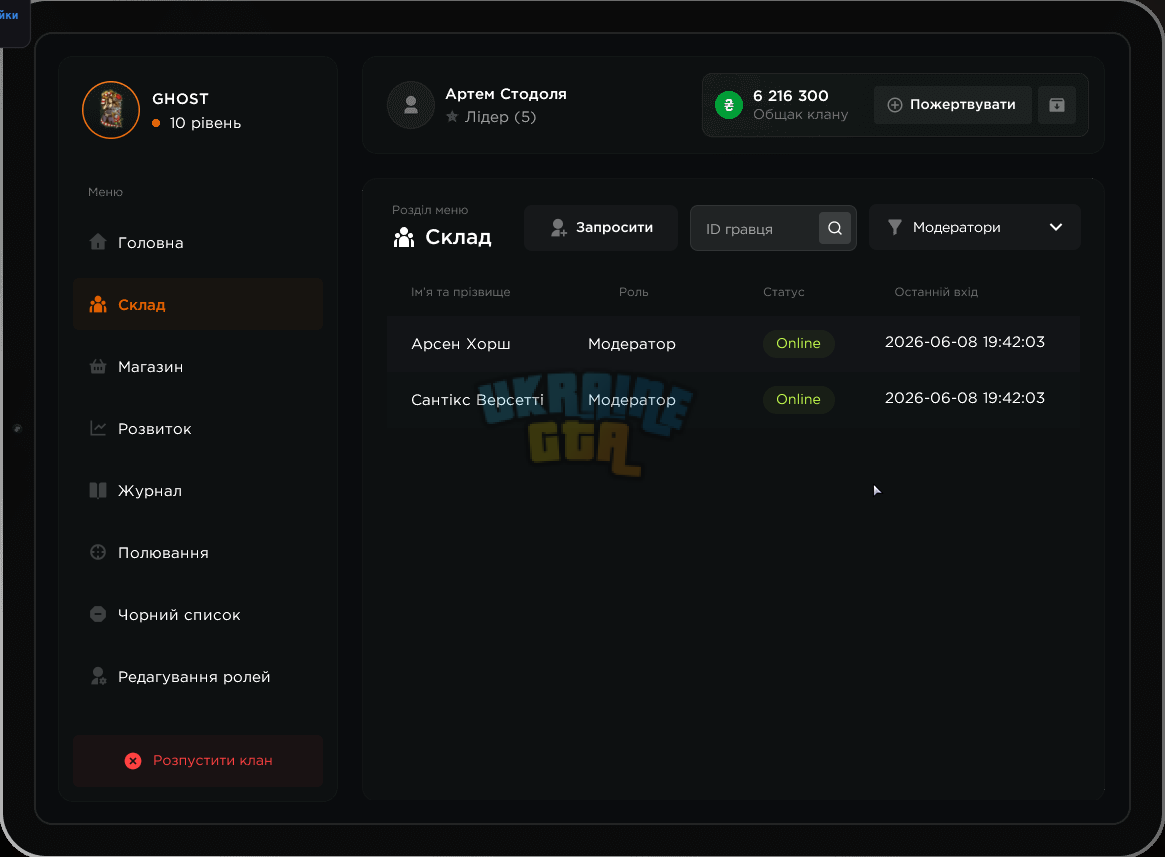Click Online status for Арсен Хорш
Image resolution: width=1165 pixels, height=857 pixels.
(799, 343)
